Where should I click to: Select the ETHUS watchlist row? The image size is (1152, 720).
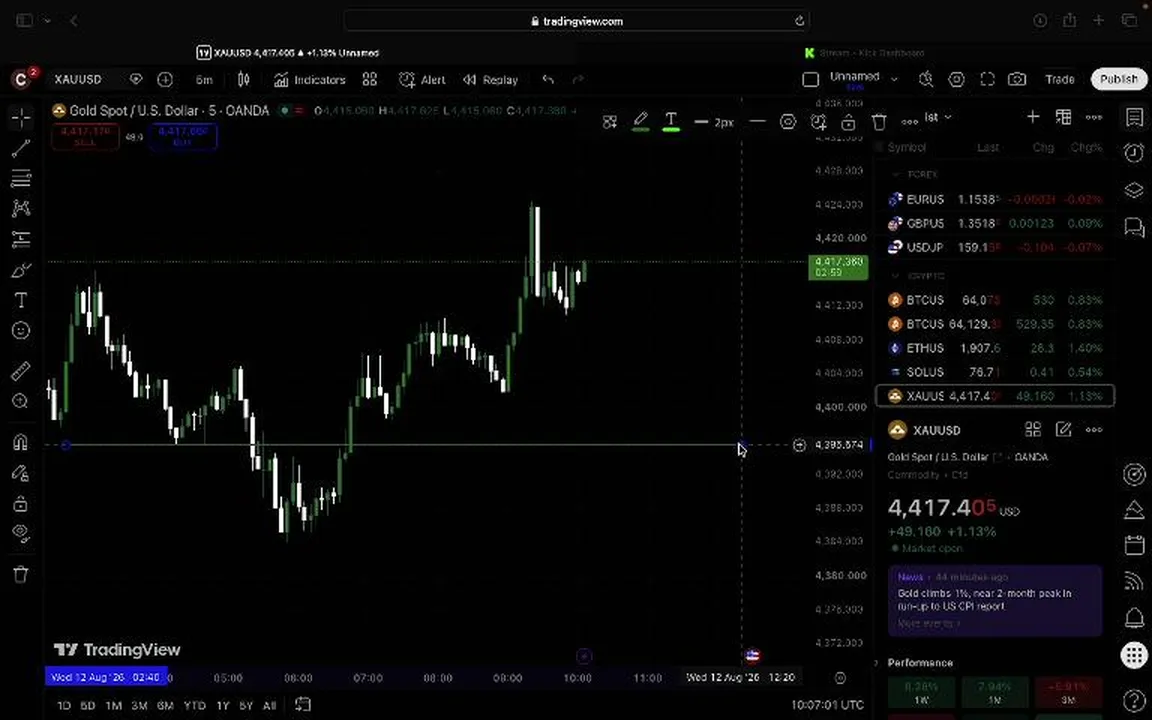[x=995, y=348]
